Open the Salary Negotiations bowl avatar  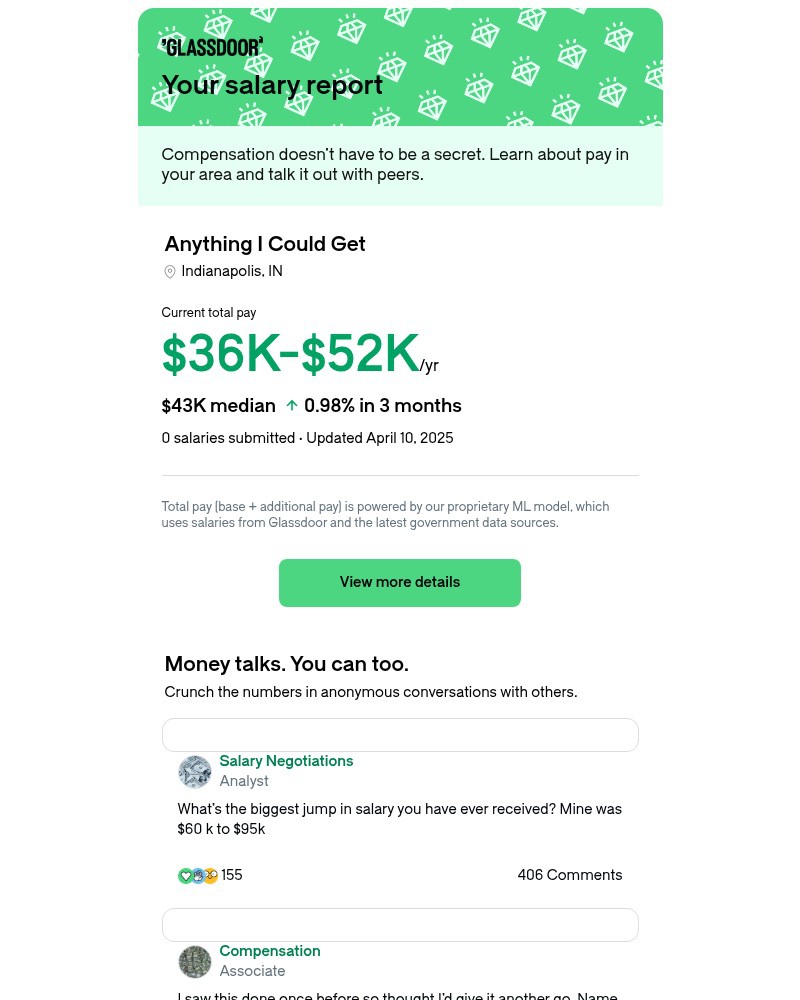pyautogui.click(x=194, y=771)
